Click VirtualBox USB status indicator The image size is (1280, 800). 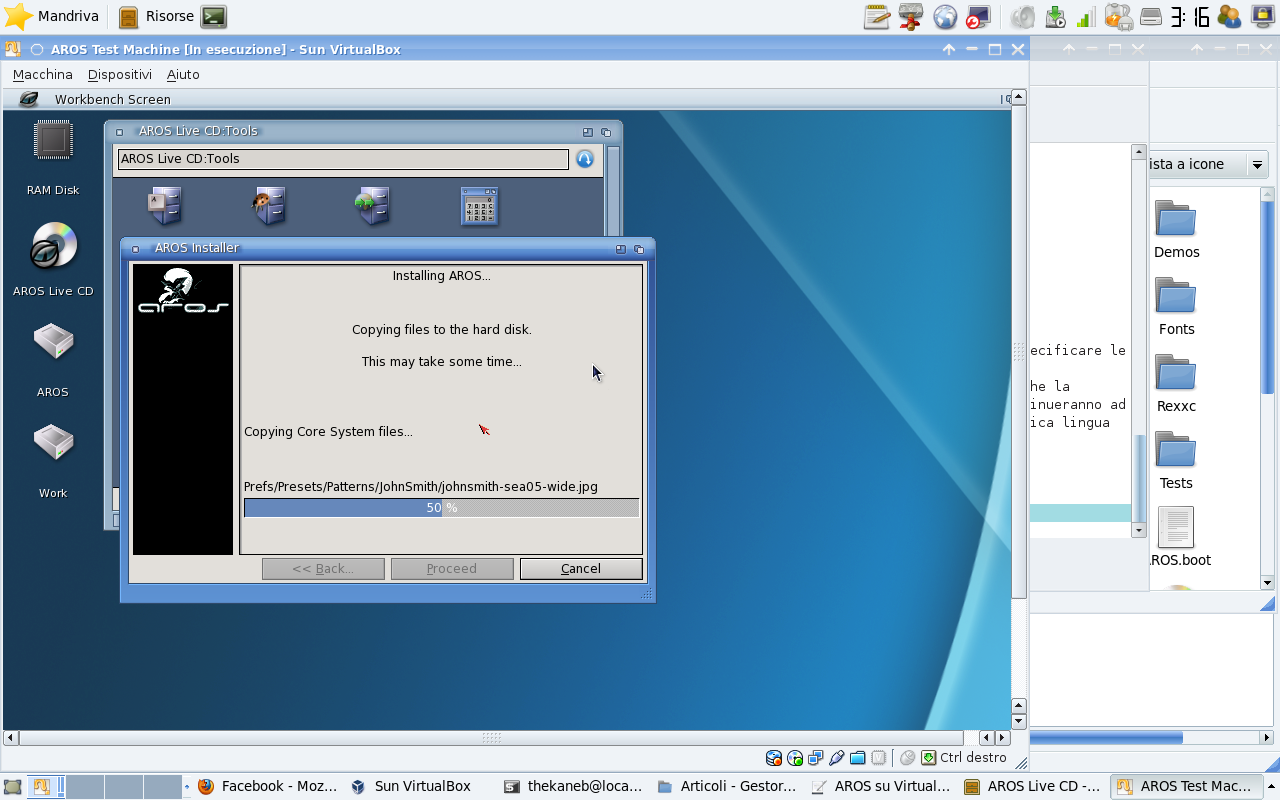(837, 758)
